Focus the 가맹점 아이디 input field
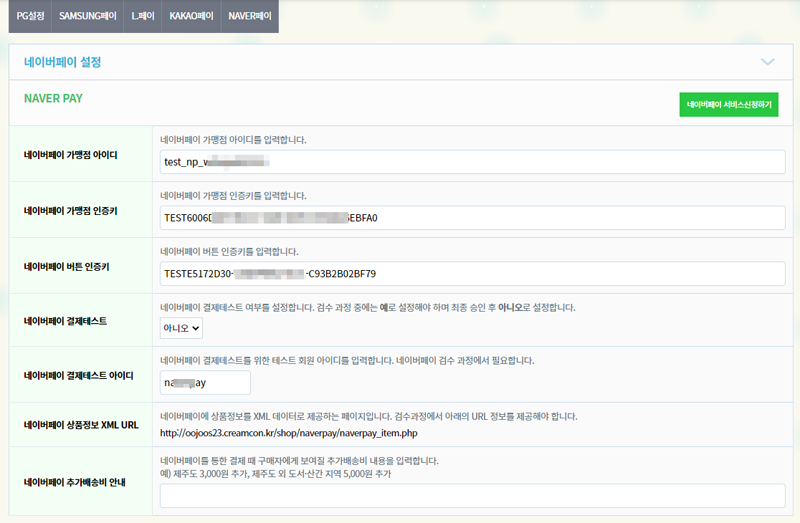 point(472,162)
